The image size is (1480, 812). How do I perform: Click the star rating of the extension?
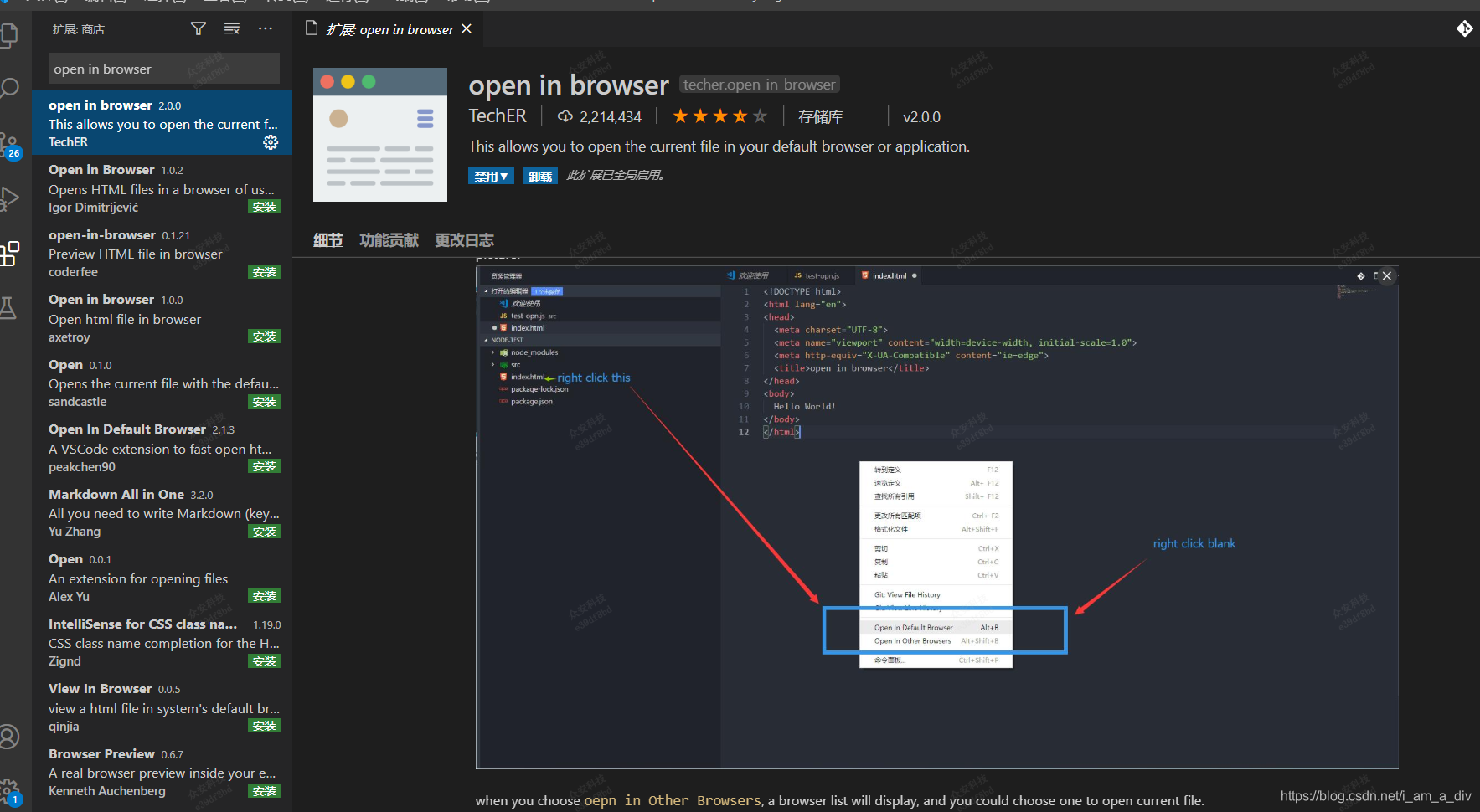point(719,116)
